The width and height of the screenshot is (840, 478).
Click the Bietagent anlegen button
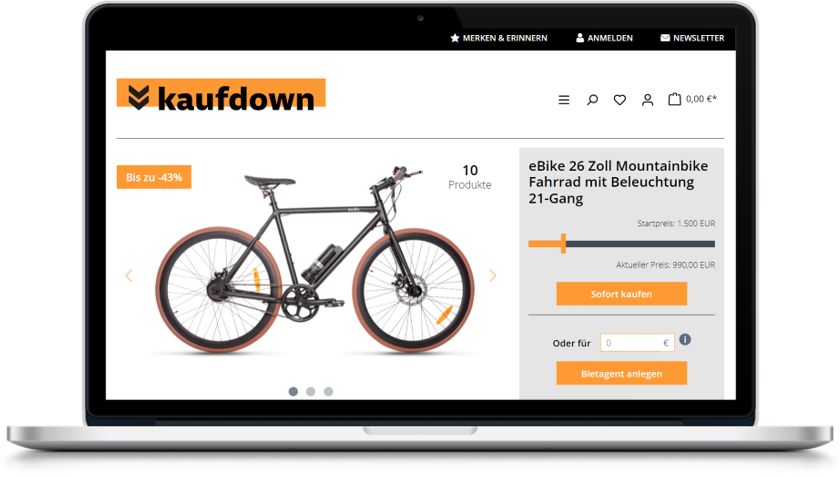[x=621, y=374]
